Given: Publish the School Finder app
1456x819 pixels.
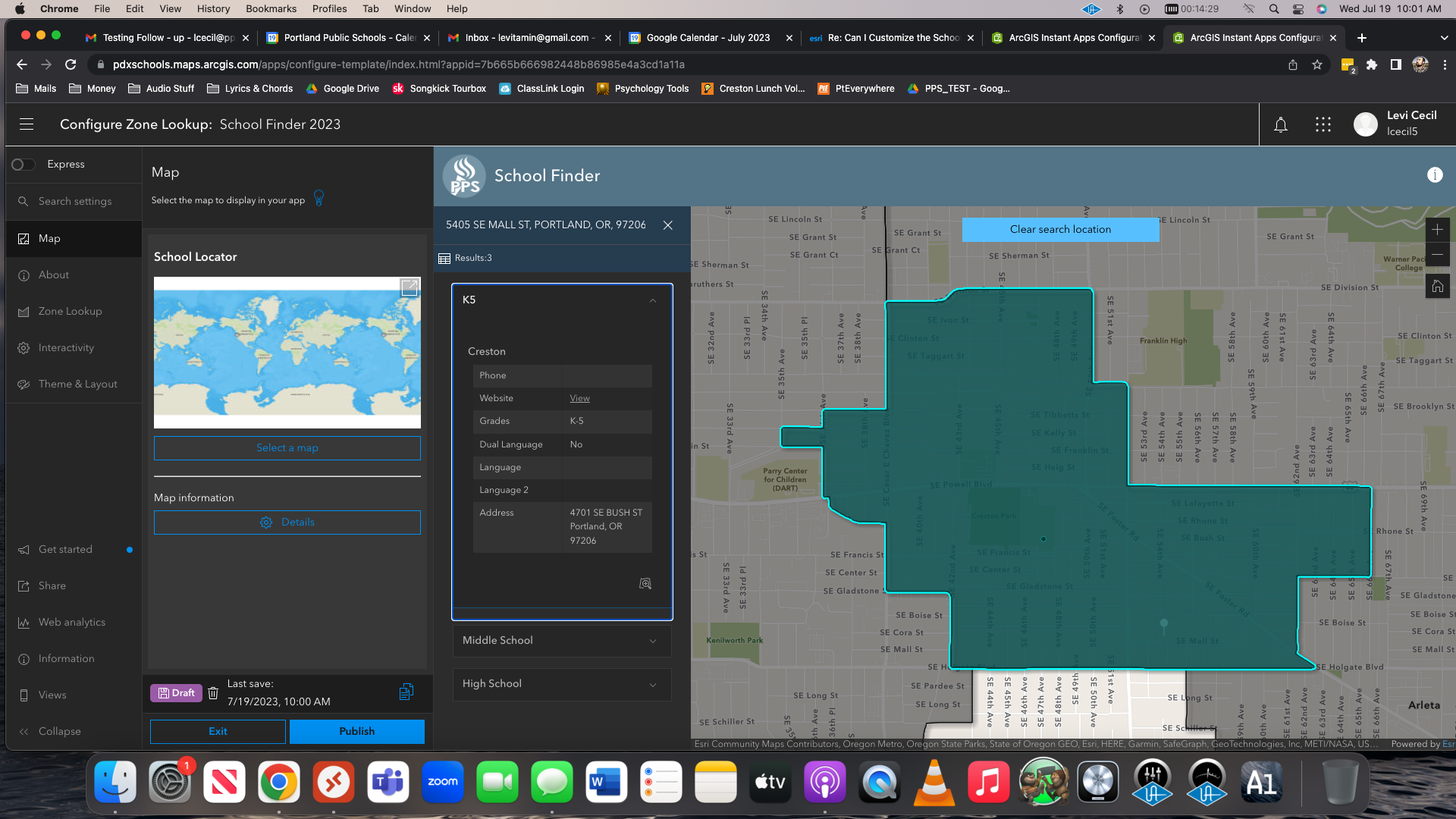Looking at the screenshot, I should point(356,731).
